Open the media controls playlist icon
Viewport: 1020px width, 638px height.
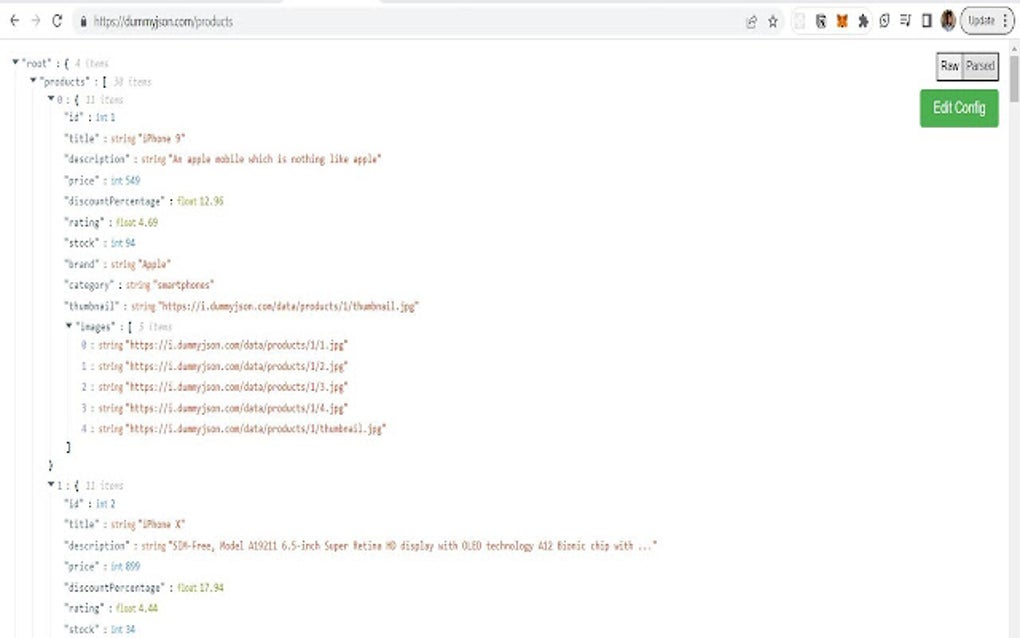tap(906, 21)
